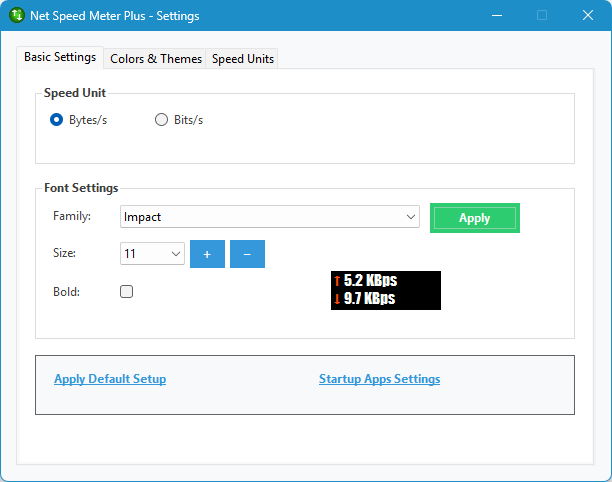
Task: Select the Bytes/s speed unit
Action: 57,120
